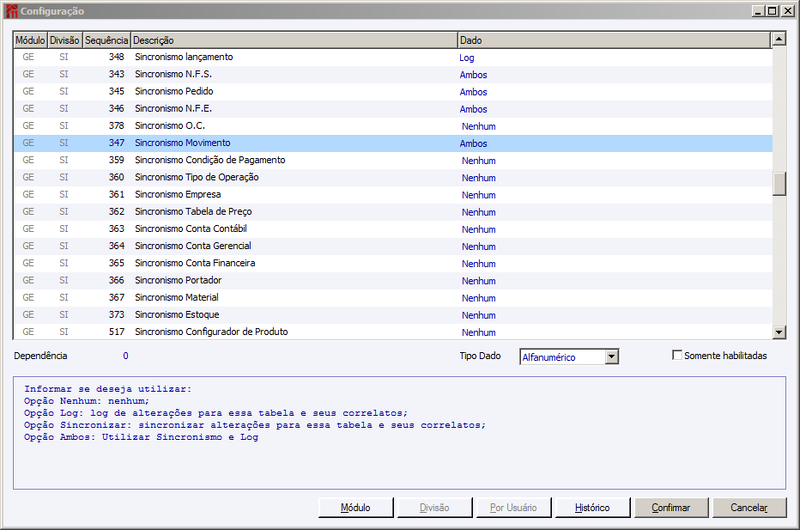Image resolution: width=800 pixels, height=530 pixels.
Task: Click inside the option description text box
Action: [x=399, y=433]
